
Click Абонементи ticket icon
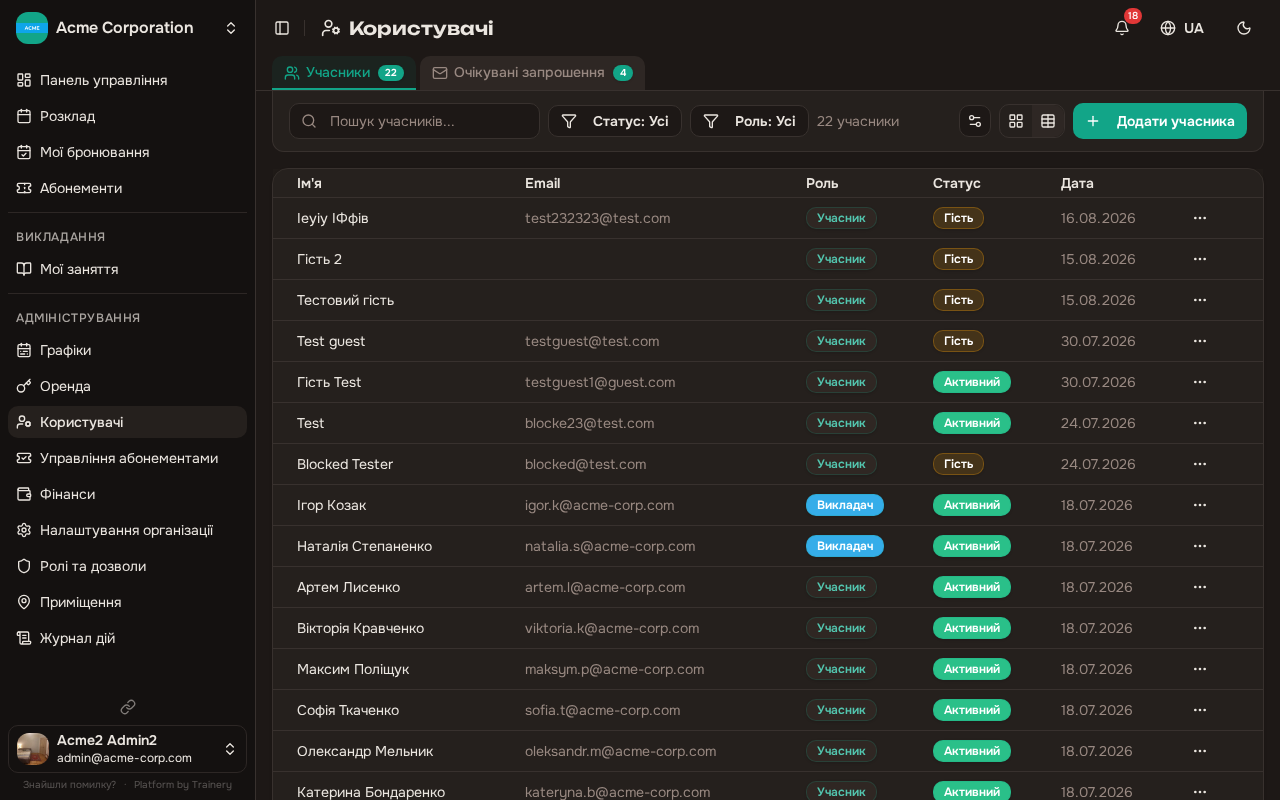point(24,188)
